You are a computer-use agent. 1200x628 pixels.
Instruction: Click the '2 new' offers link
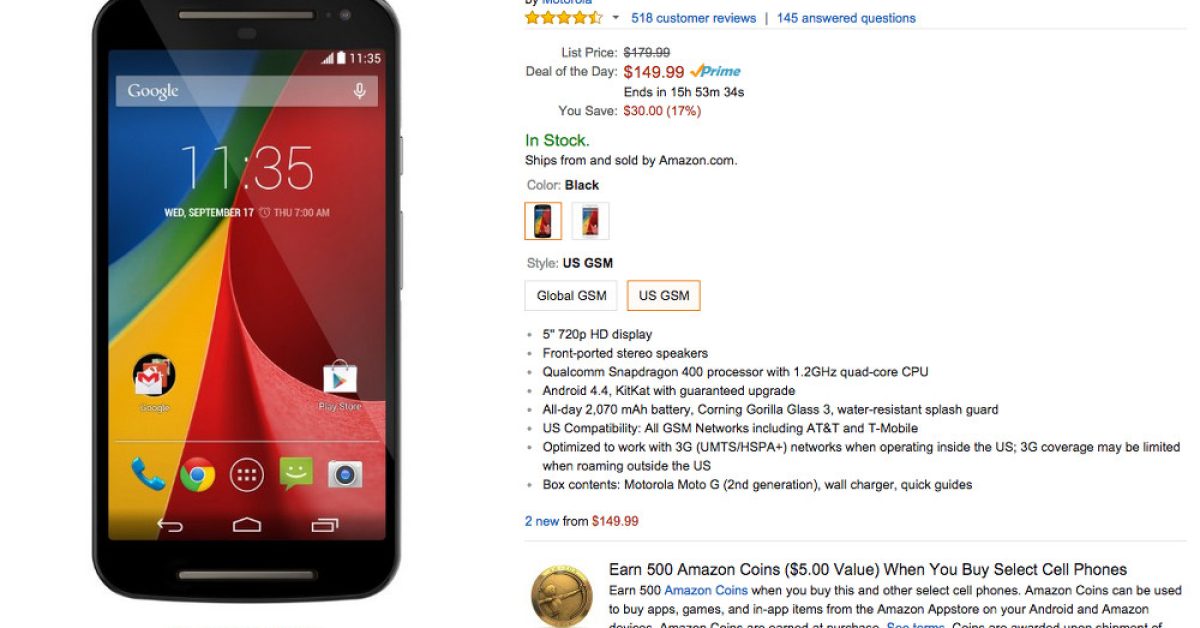[x=542, y=521]
